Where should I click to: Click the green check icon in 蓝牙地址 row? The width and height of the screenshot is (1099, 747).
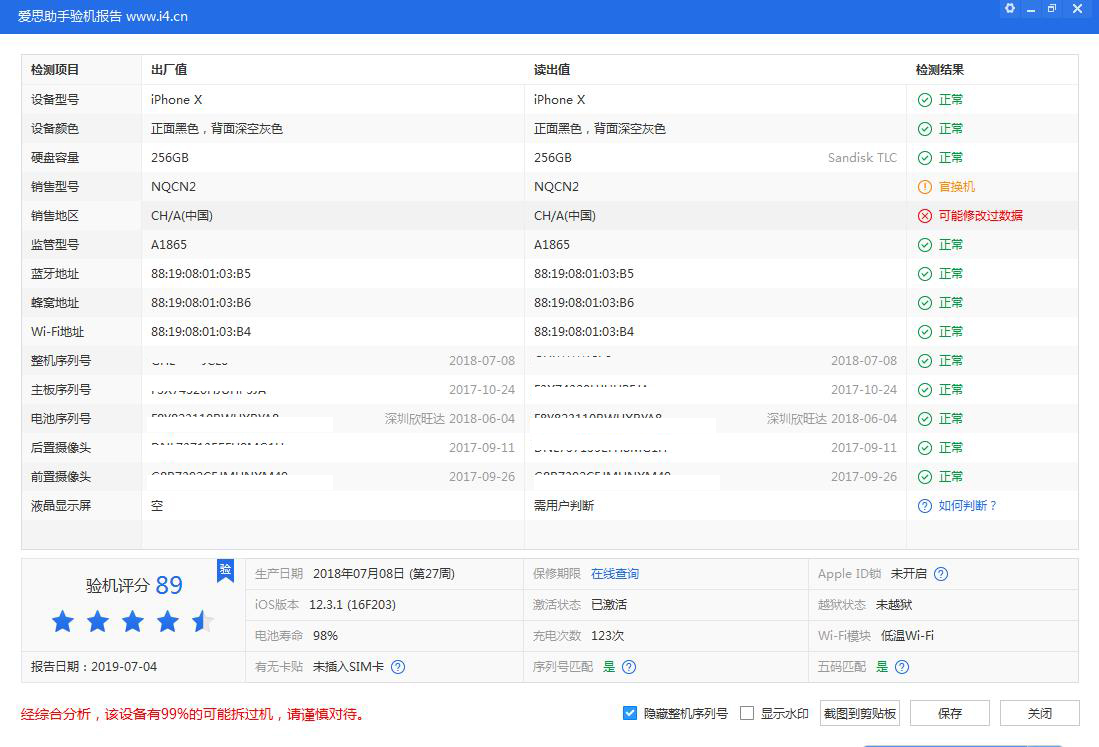(924, 274)
